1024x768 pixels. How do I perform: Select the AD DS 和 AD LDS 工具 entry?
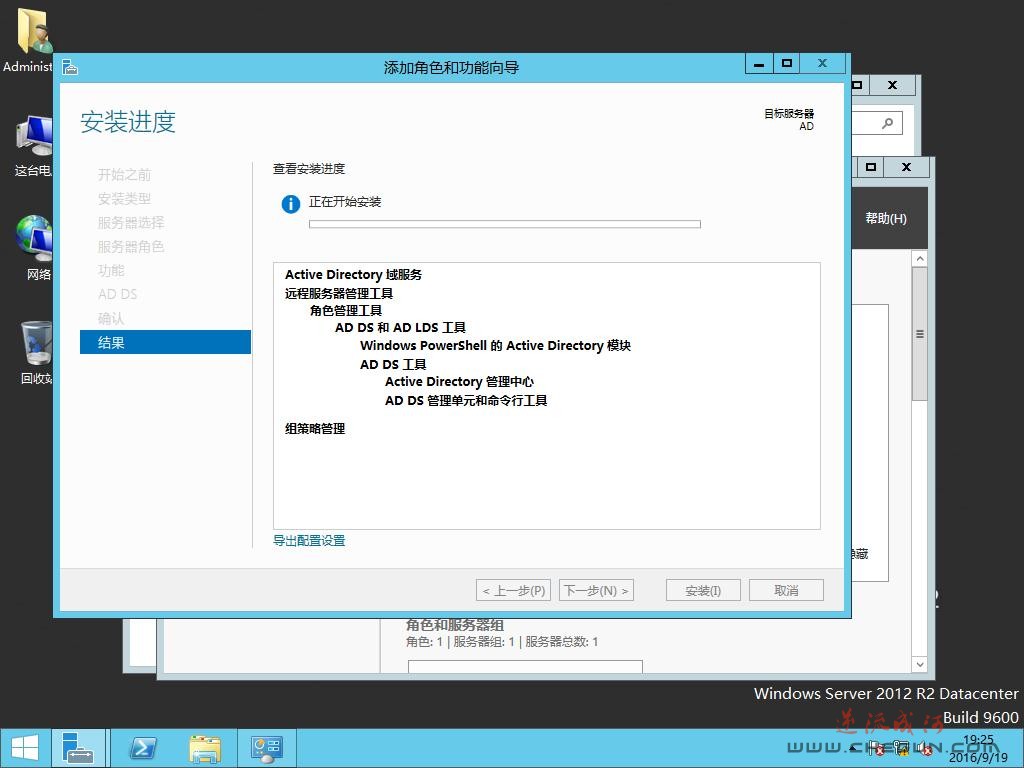(400, 327)
